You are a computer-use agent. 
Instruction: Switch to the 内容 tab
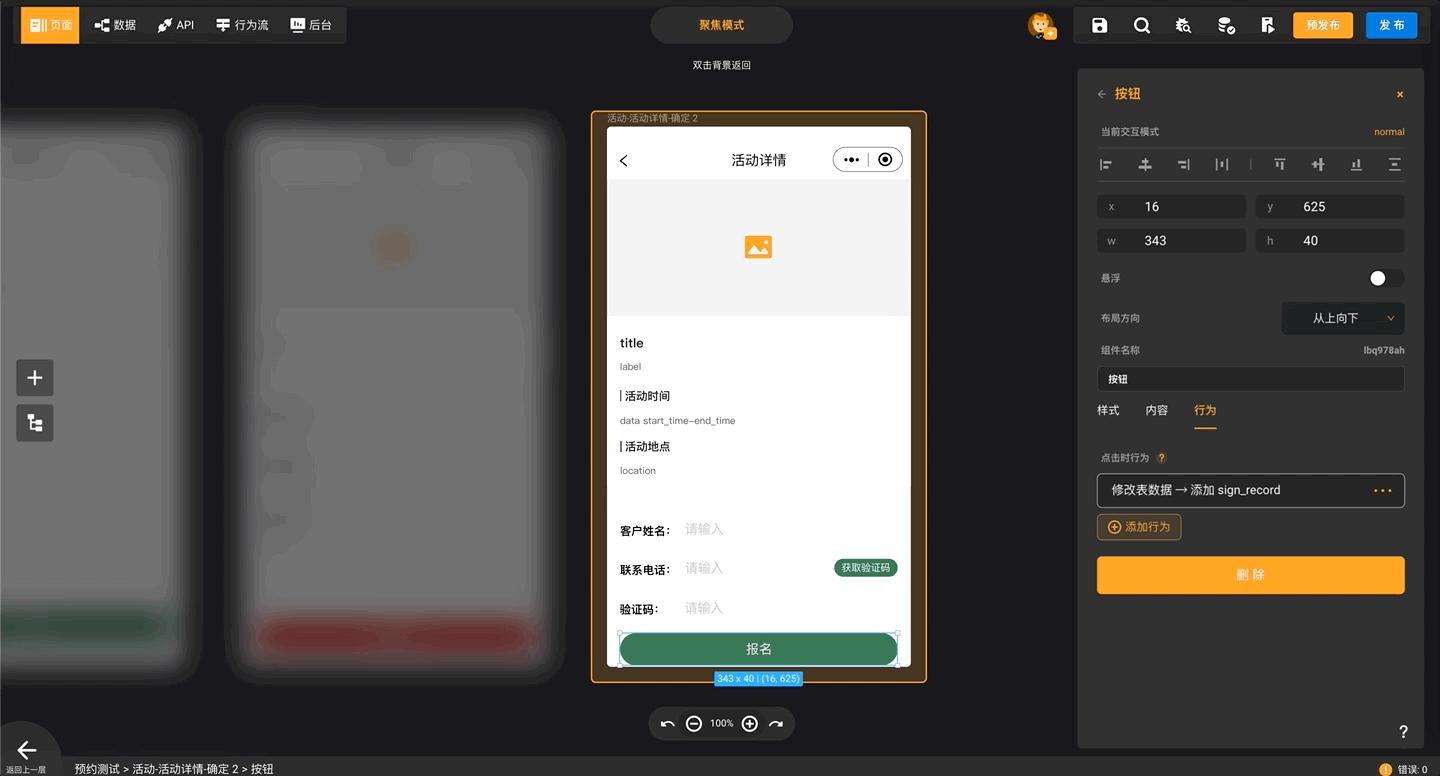pos(1157,410)
